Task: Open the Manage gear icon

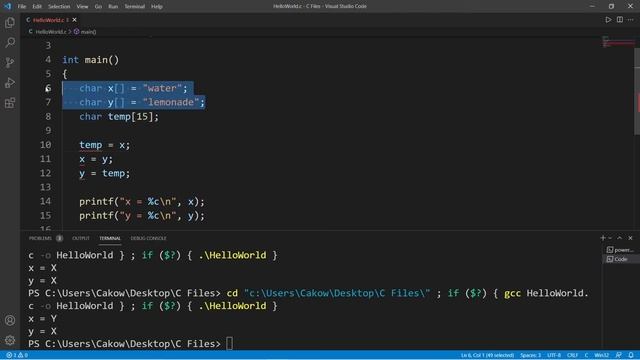Action: (x=10, y=340)
